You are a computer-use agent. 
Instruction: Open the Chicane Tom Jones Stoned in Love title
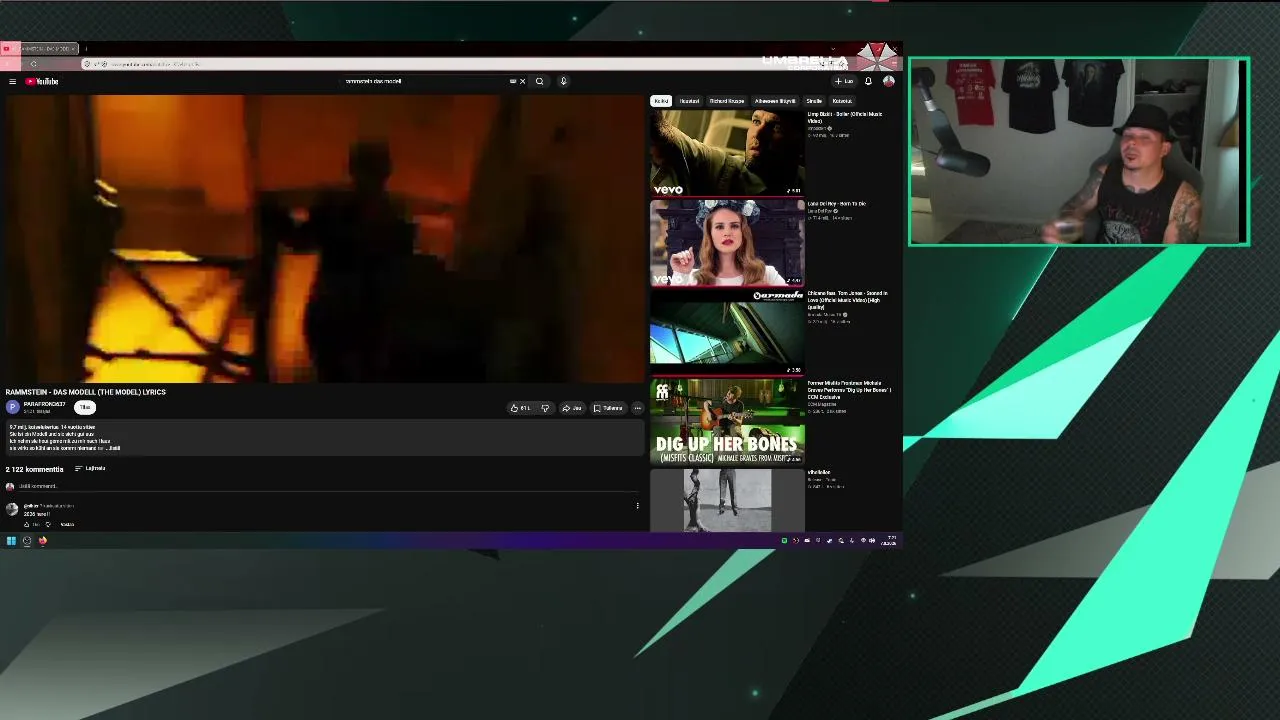click(x=848, y=301)
